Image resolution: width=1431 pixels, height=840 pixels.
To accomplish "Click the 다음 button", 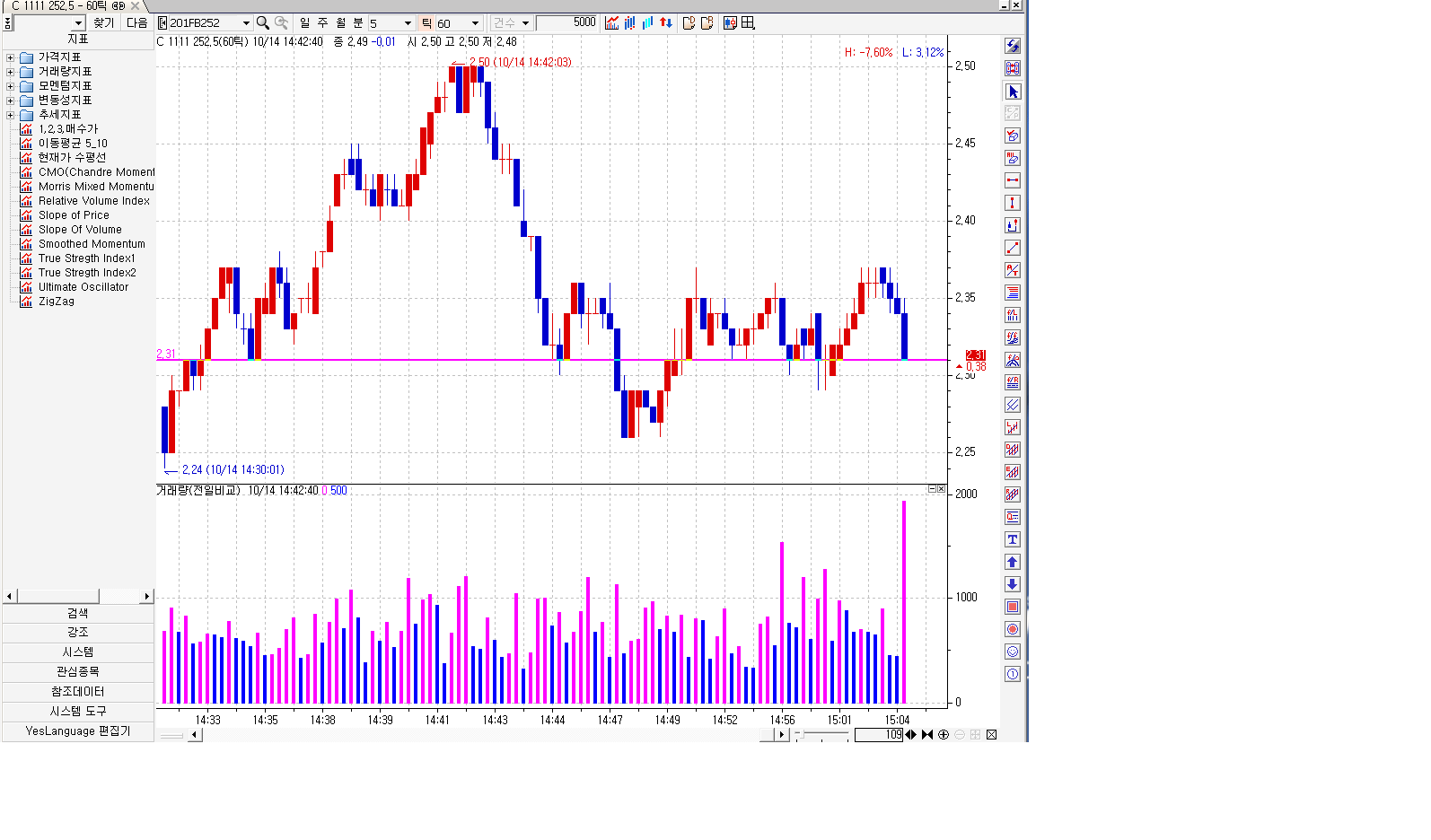I will tap(136, 23).
